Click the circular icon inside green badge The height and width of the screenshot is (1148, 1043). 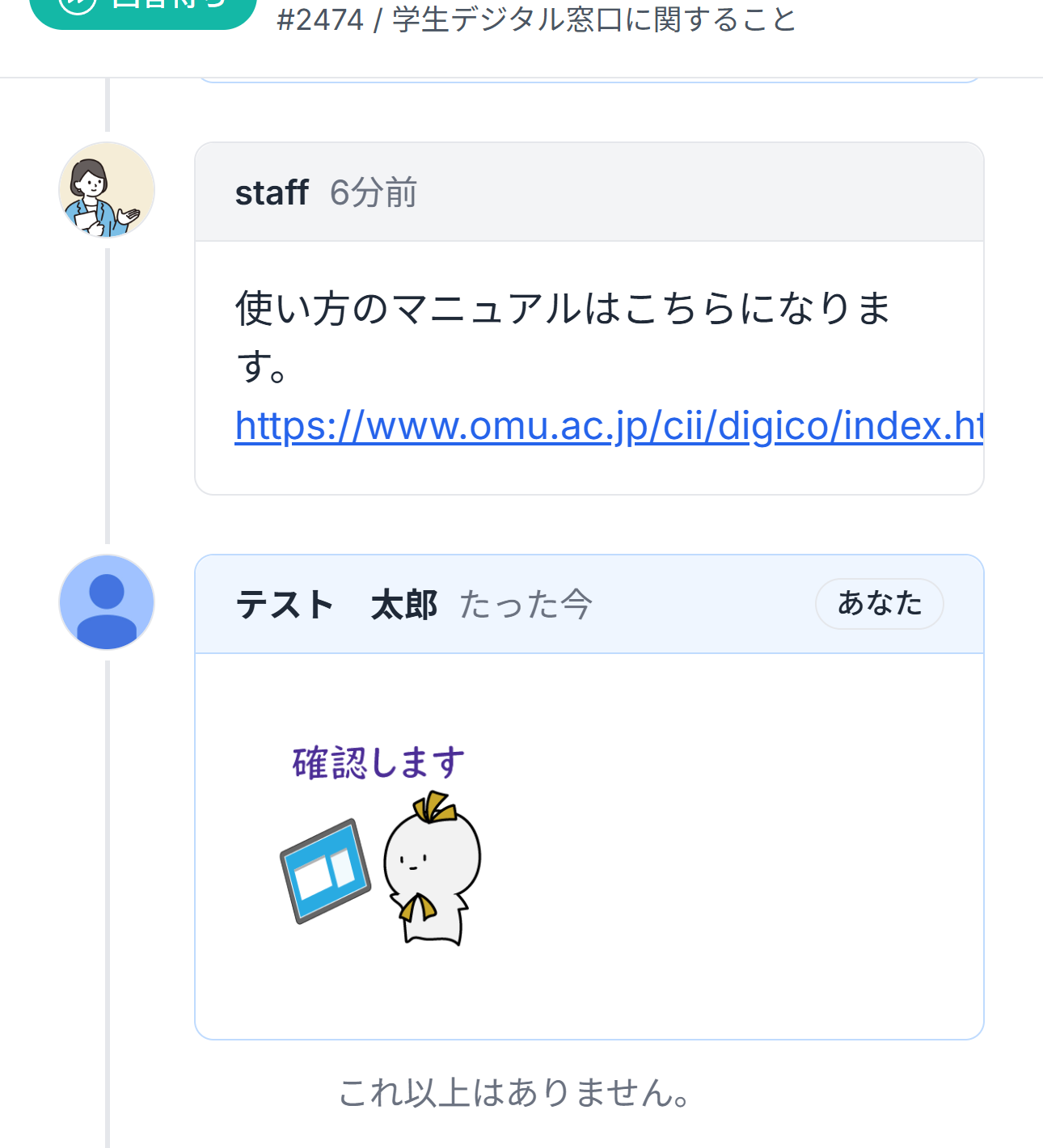pyautogui.click(x=78, y=5)
